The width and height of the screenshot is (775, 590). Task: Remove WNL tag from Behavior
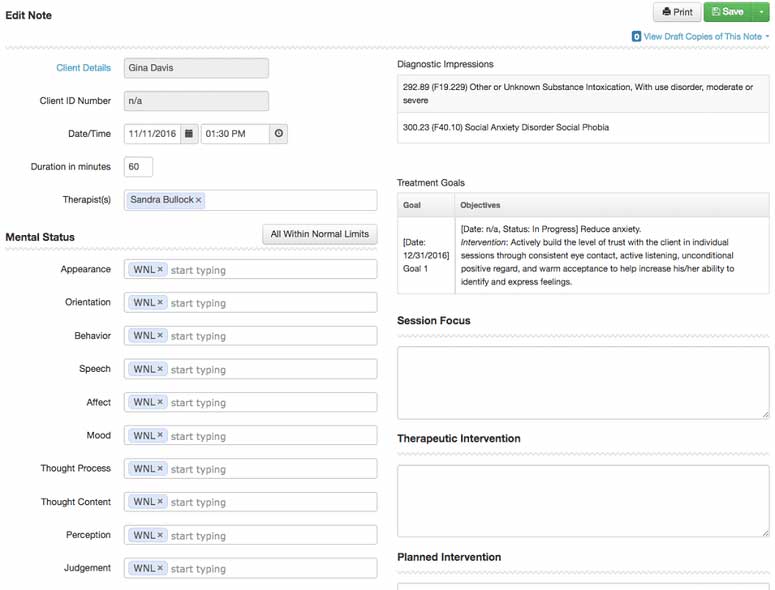tap(160, 336)
